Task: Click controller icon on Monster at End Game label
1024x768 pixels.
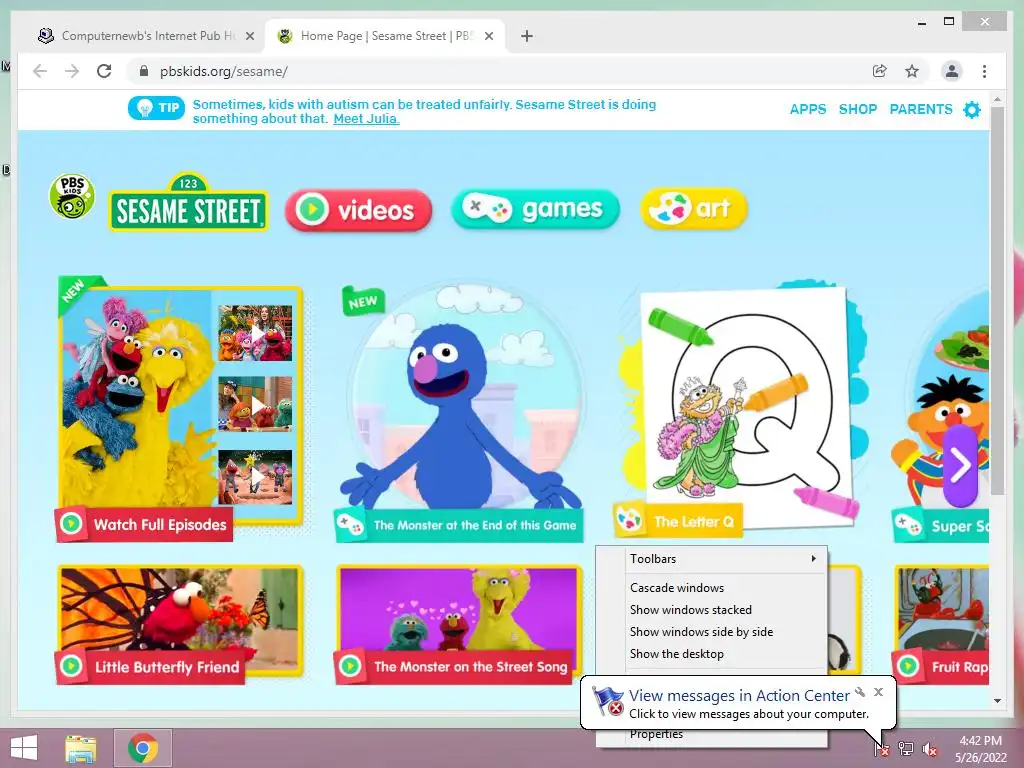Action: [350, 524]
